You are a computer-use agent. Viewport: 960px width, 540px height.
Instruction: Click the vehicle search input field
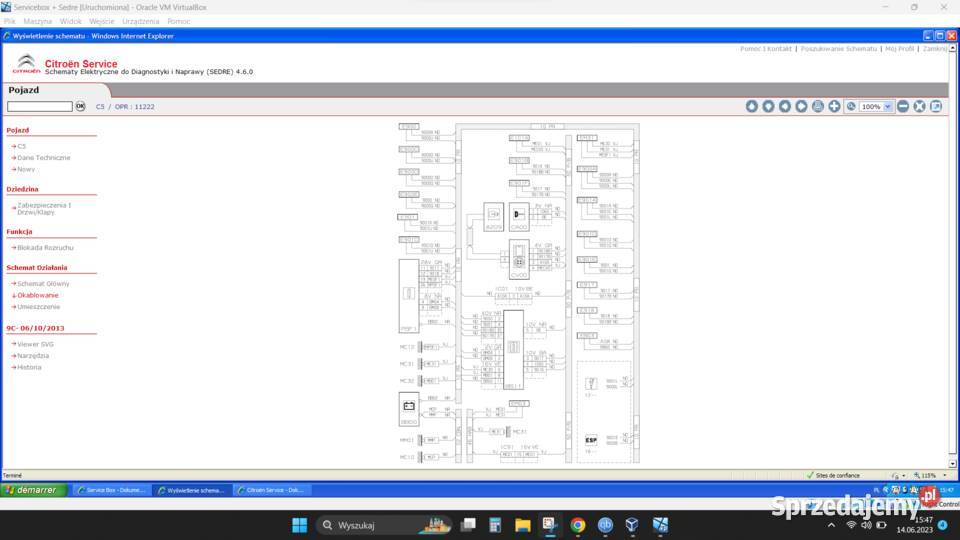(x=40, y=106)
